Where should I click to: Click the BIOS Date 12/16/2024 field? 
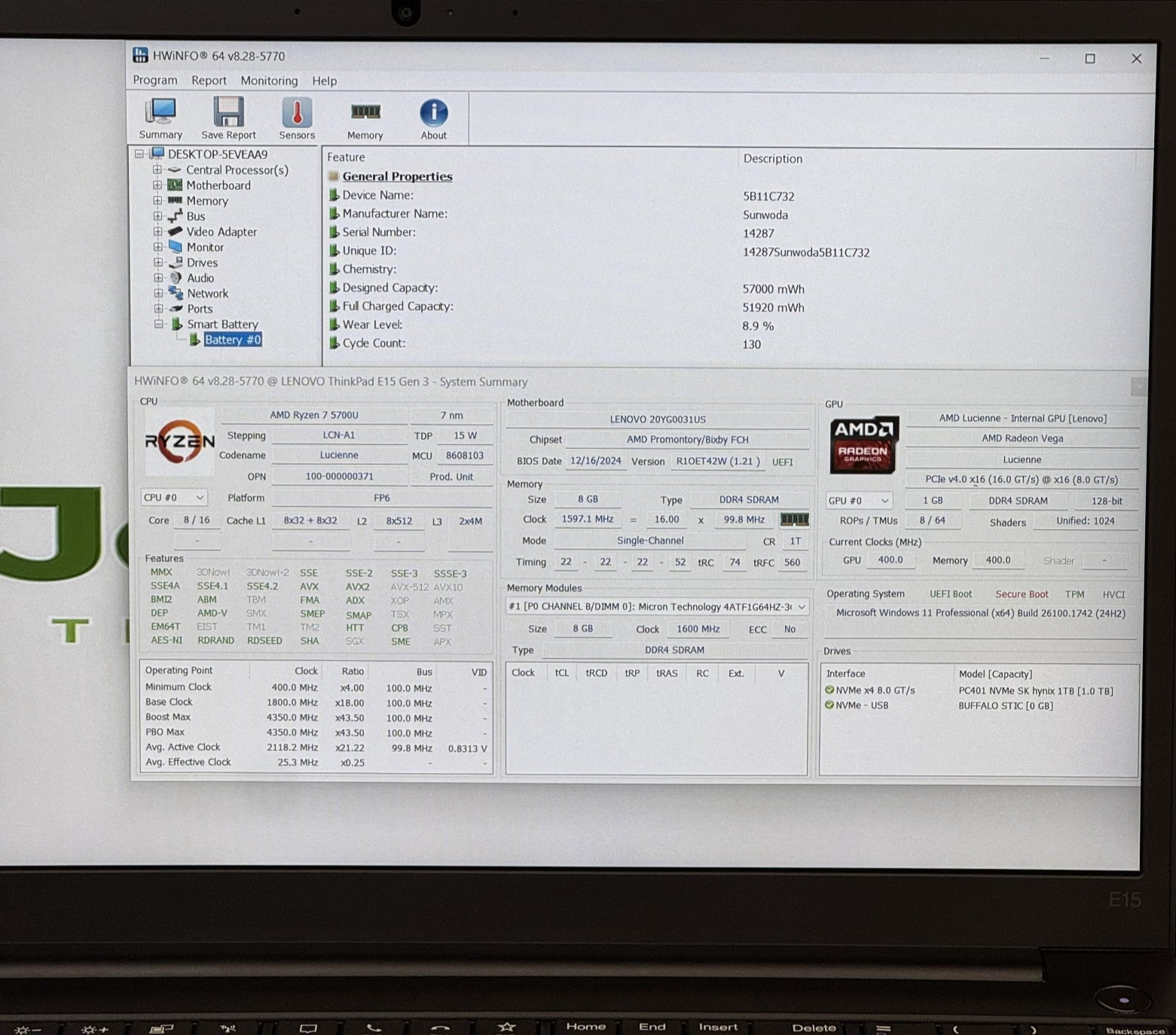pos(595,461)
